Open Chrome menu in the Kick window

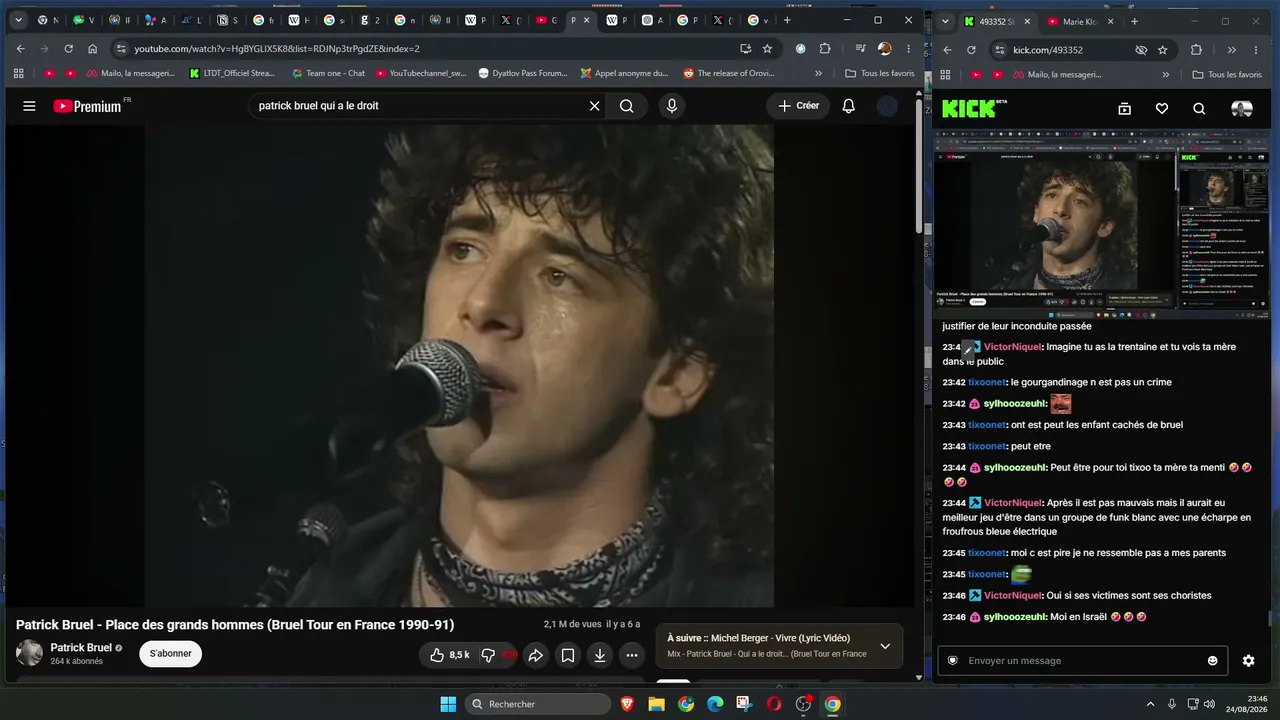pyautogui.click(x=1254, y=50)
